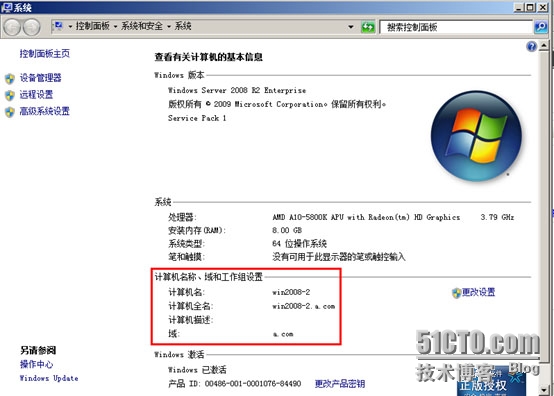Image resolution: width=554 pixels, height=396 pixels.
Task: Click the 3.79 GHz processor speed
Action: pos(497,217)
